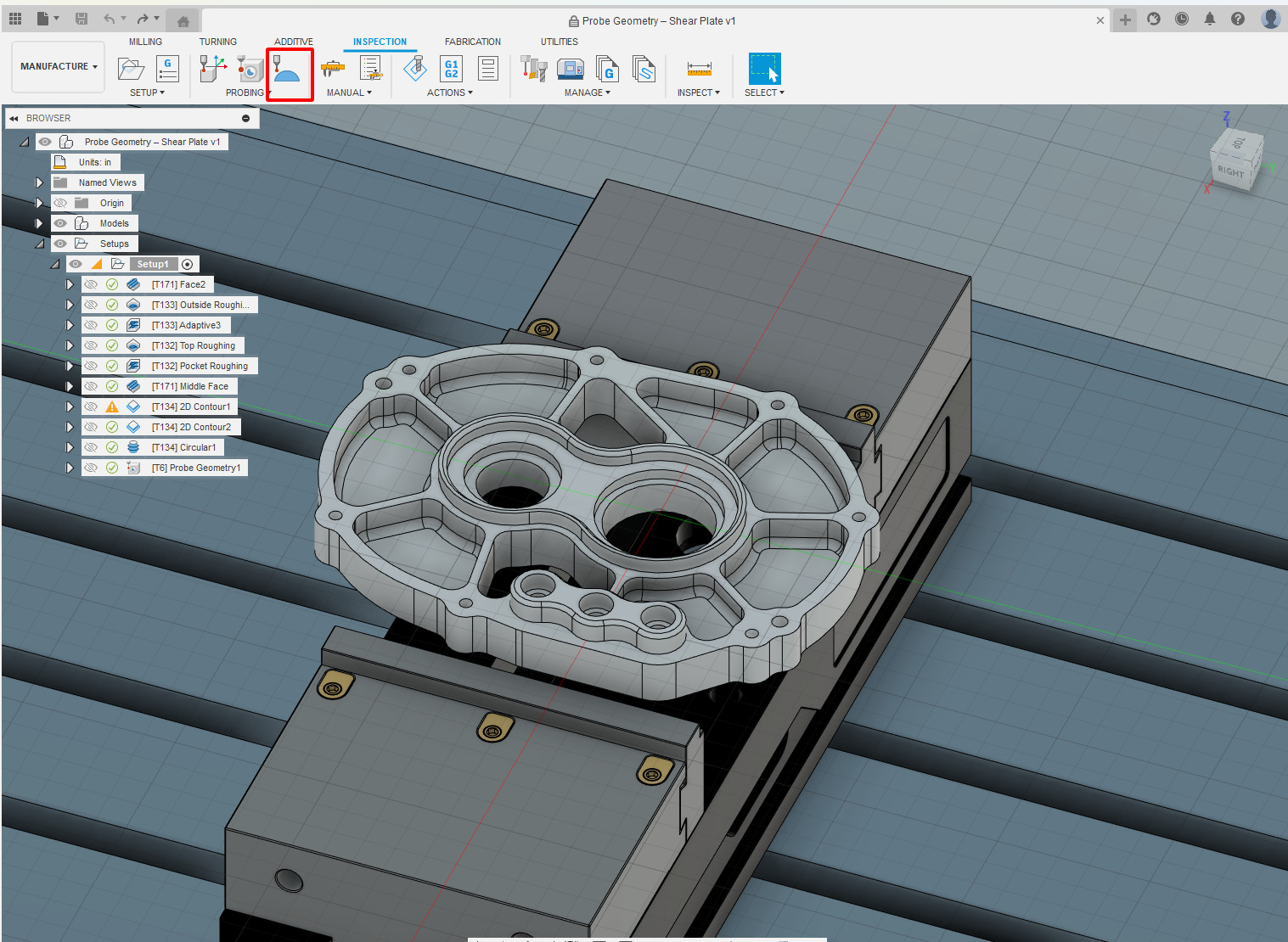Open the ACTIONS dropdown menu
1288x942 pixels.
click(x=450, y=93)
